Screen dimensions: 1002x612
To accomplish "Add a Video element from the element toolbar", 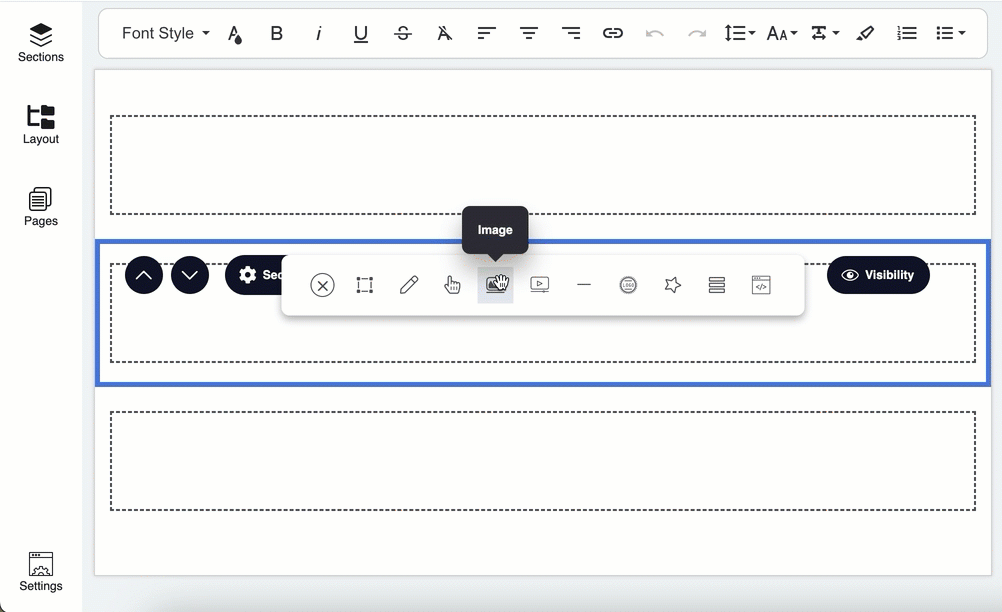I will click(x=540, y=285).
